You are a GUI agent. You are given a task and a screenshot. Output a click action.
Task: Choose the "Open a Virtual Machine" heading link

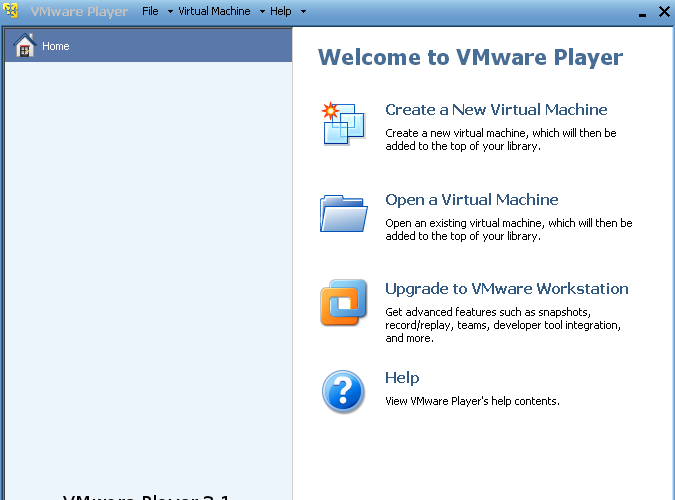(x=472, y=200)
